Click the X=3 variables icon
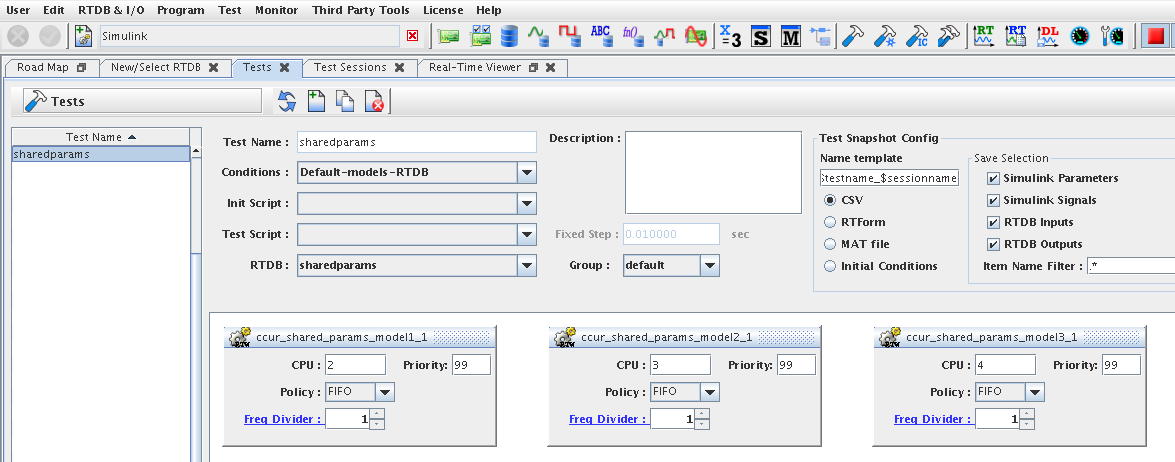Screen dimensions: 1175x462 tap(730, 36)
